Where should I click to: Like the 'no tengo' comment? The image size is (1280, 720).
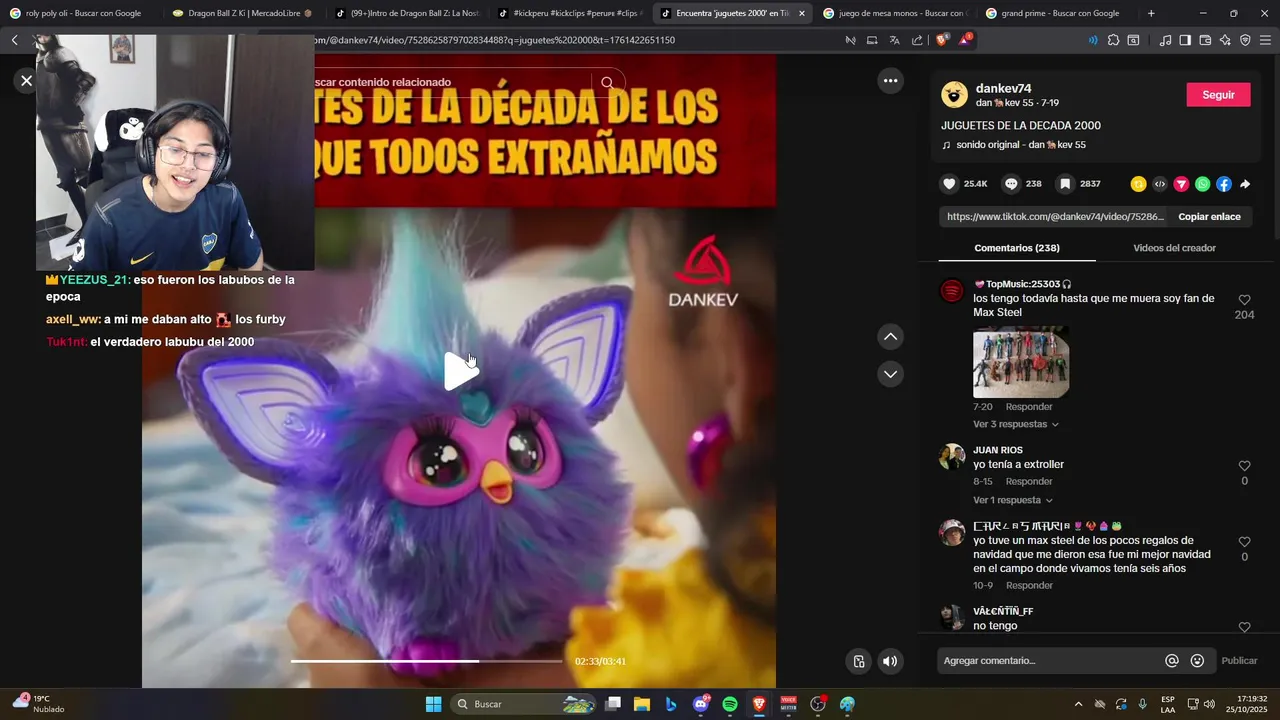[x=1244, y=627]
